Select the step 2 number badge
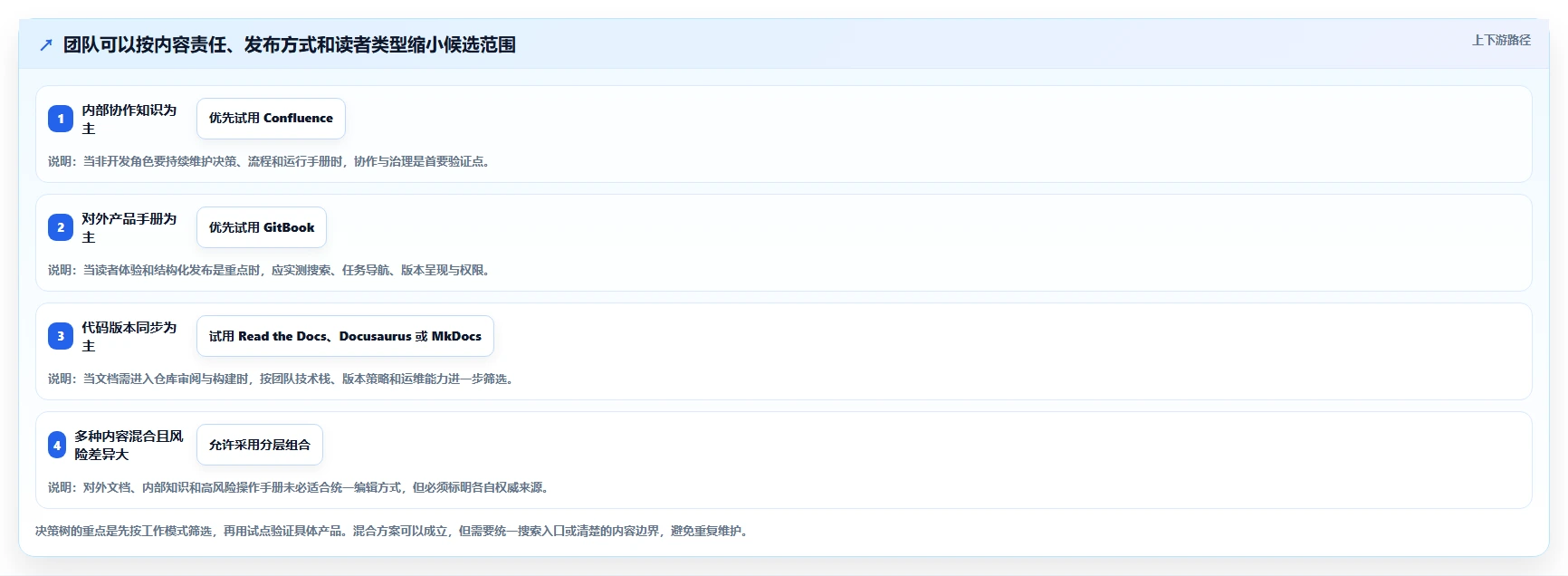1568x576 pixels. pos(61,227)
